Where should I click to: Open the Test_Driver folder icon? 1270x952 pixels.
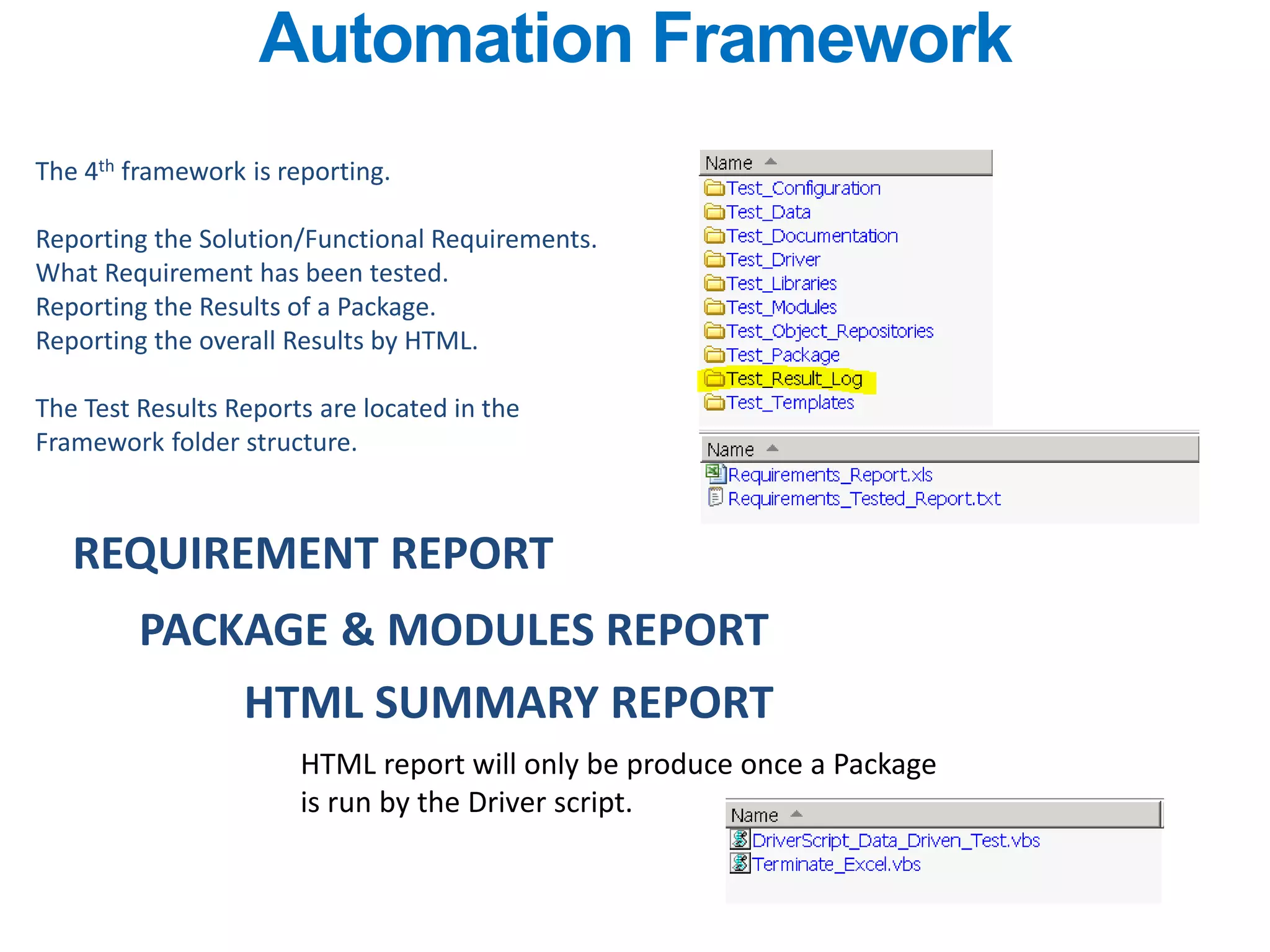coord(714,259)
